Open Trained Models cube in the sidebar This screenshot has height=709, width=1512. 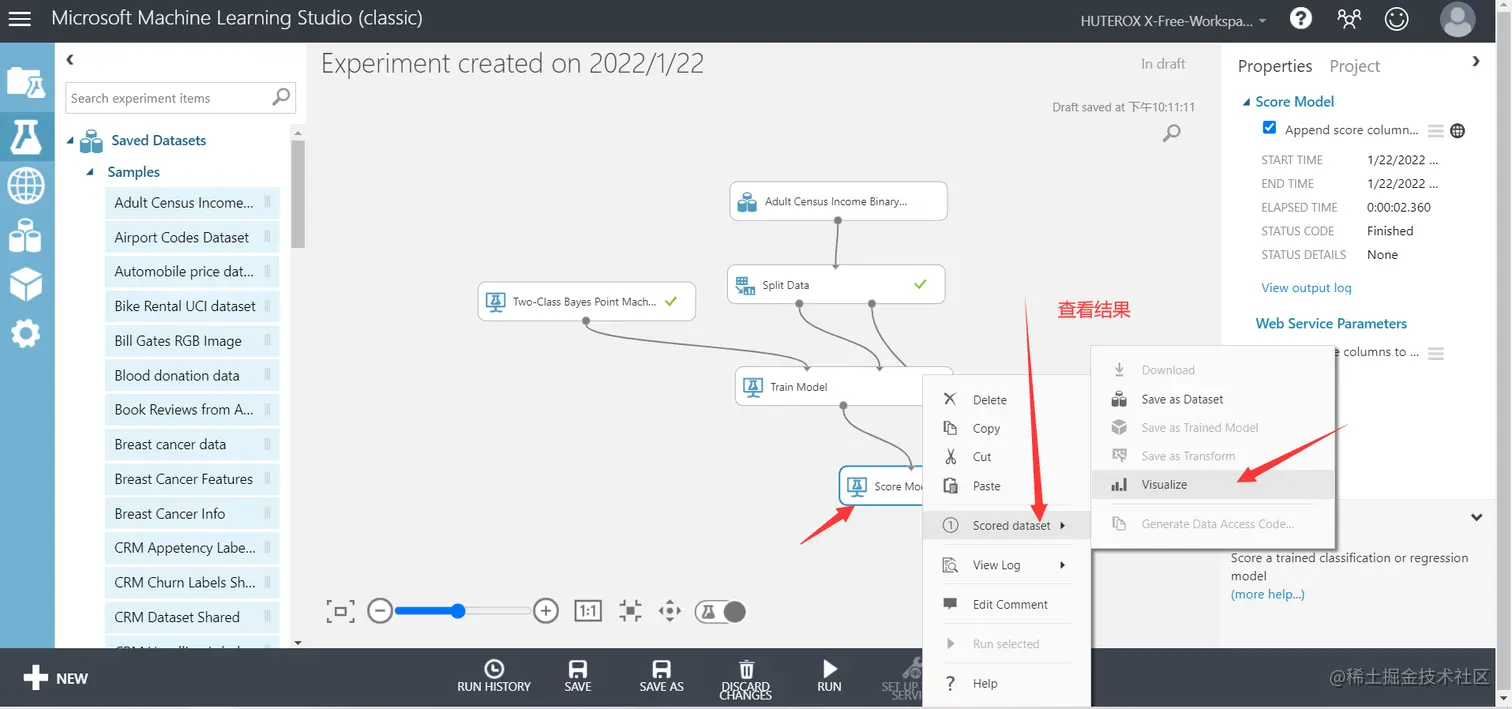point(26,284)
